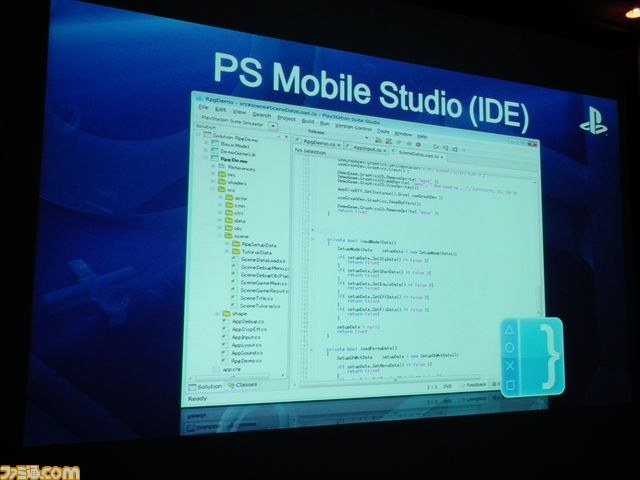This screenshot has height=480, width=640.
Task: Click the actor folder icon
Action: [x=229, y=198]
